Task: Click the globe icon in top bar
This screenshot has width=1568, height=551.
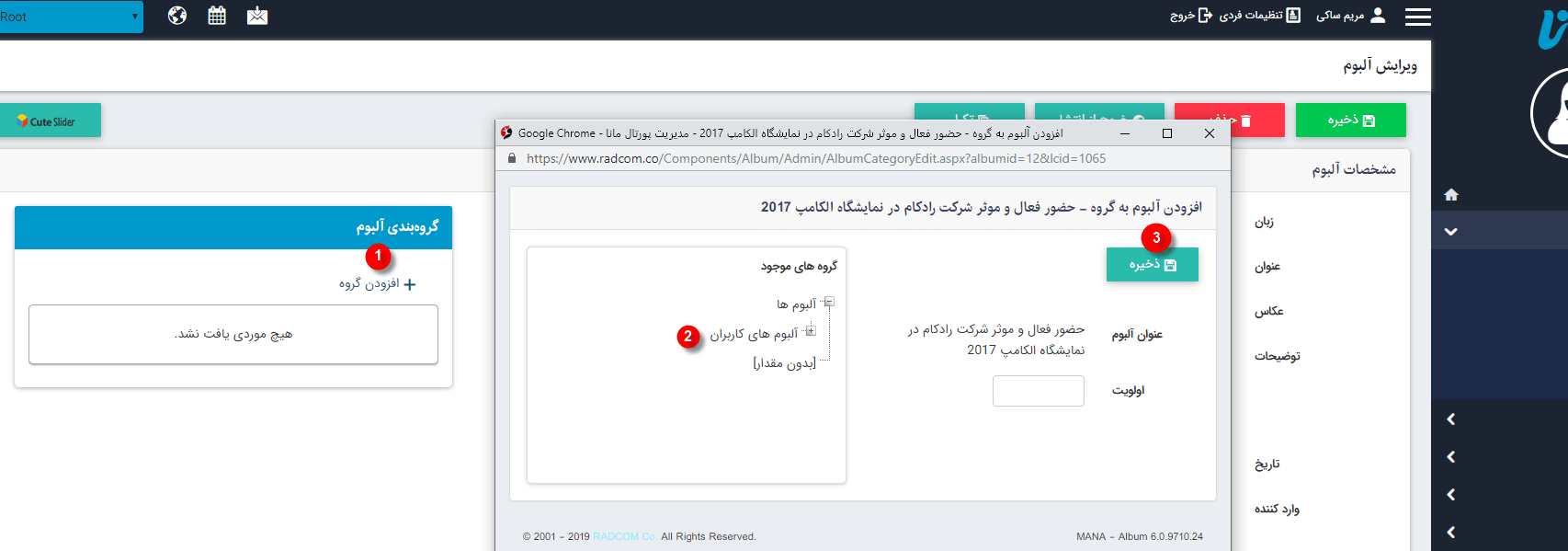Action: [177, 16]
